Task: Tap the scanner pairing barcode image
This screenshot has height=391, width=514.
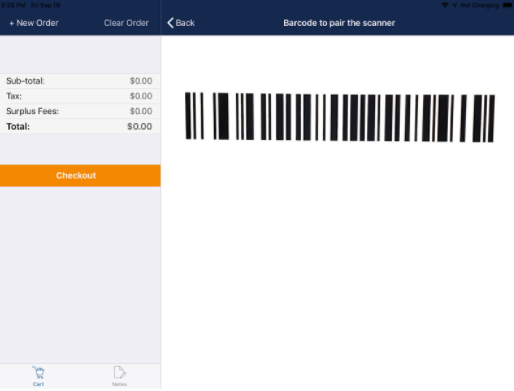Action: coord(340,117)
